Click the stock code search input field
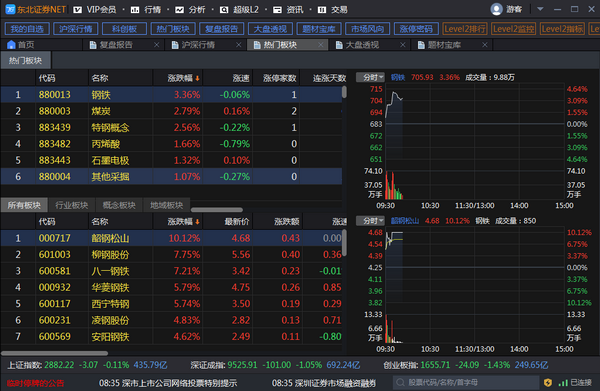The width and height of the screenshot is (600, 391). [466, 382]
